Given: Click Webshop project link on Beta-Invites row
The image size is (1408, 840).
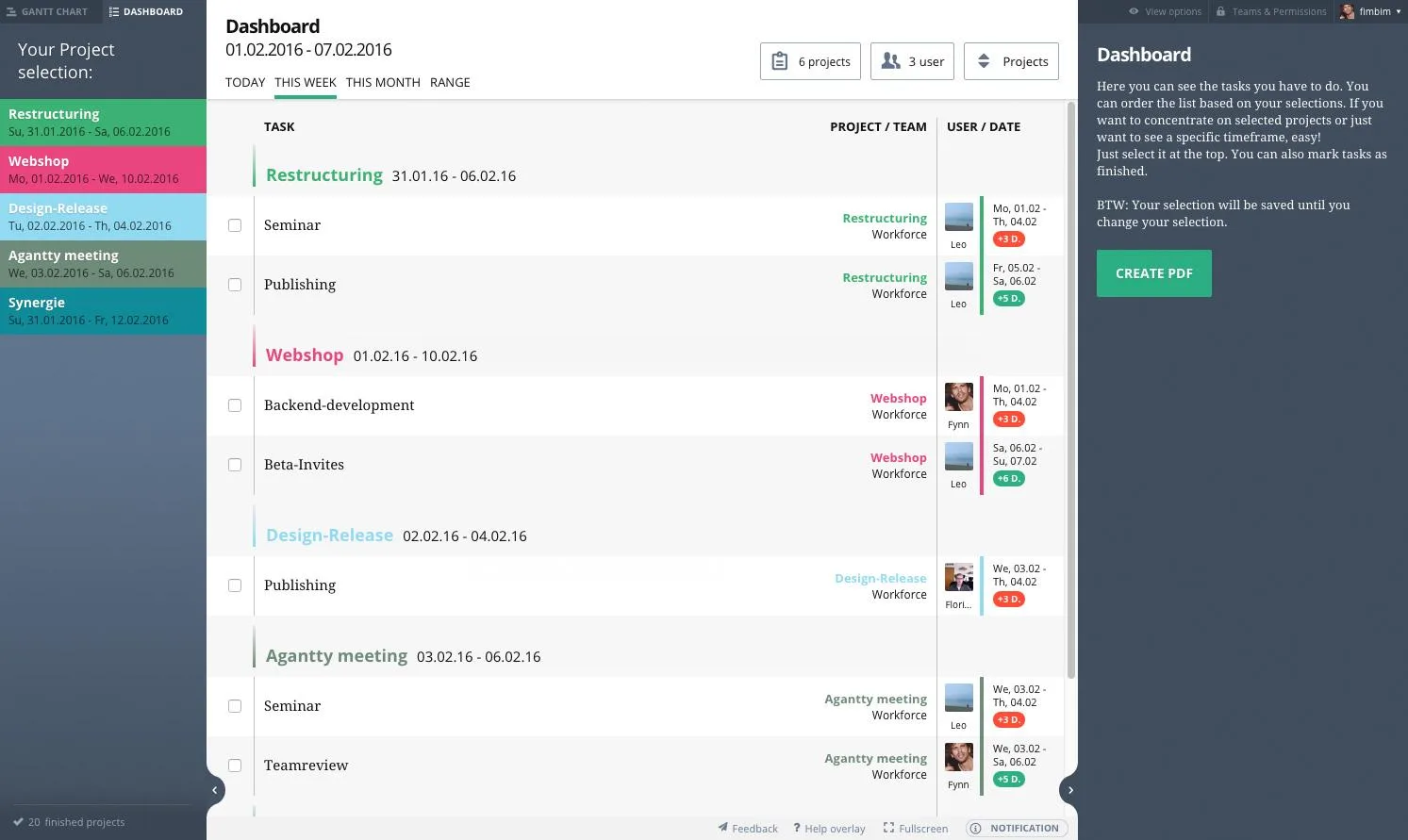Looking at the screenshot, I should (x=898, y=457).
